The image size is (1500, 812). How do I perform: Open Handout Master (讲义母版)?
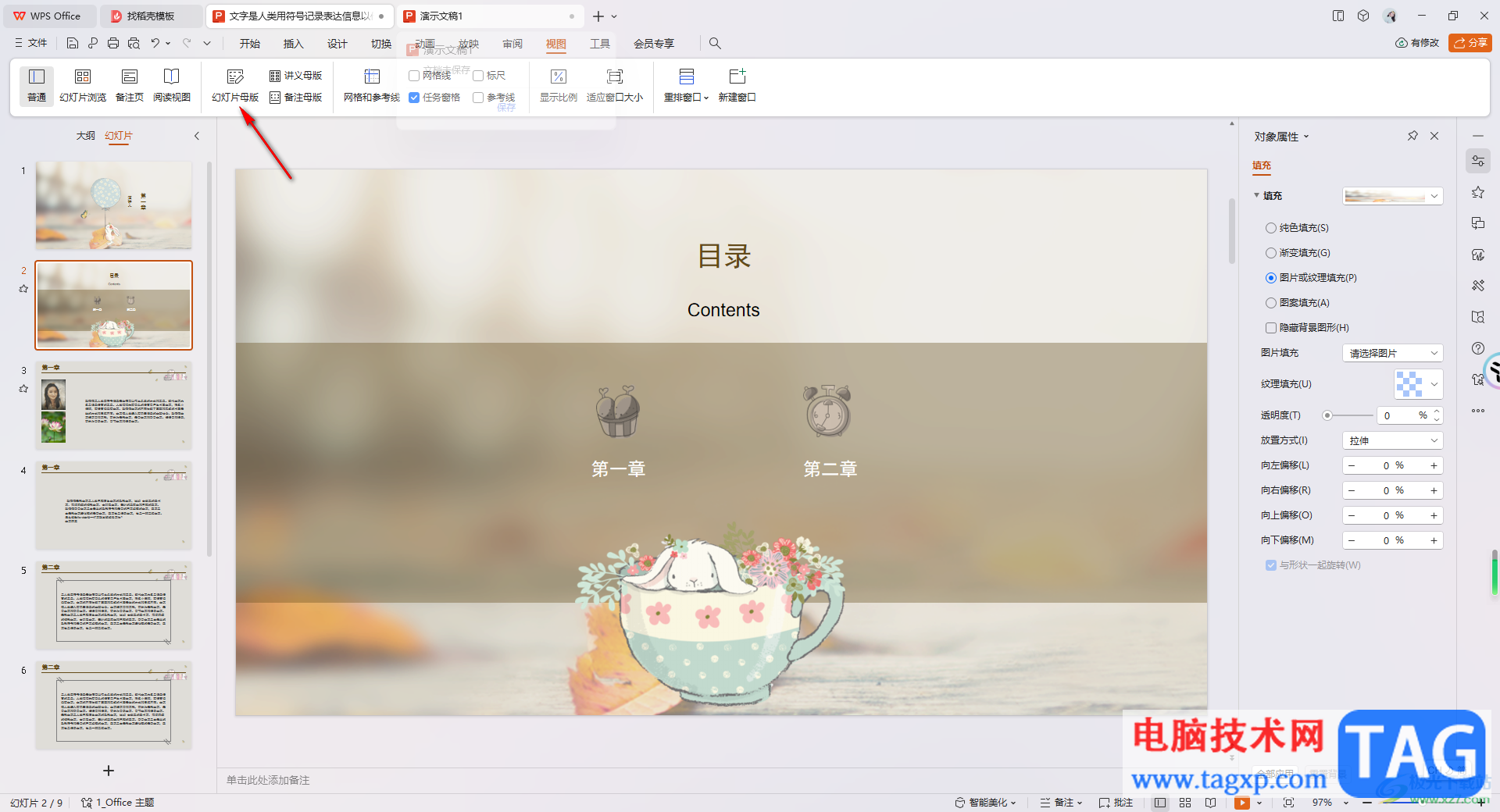pyautogui.click(x=295, y=76)
